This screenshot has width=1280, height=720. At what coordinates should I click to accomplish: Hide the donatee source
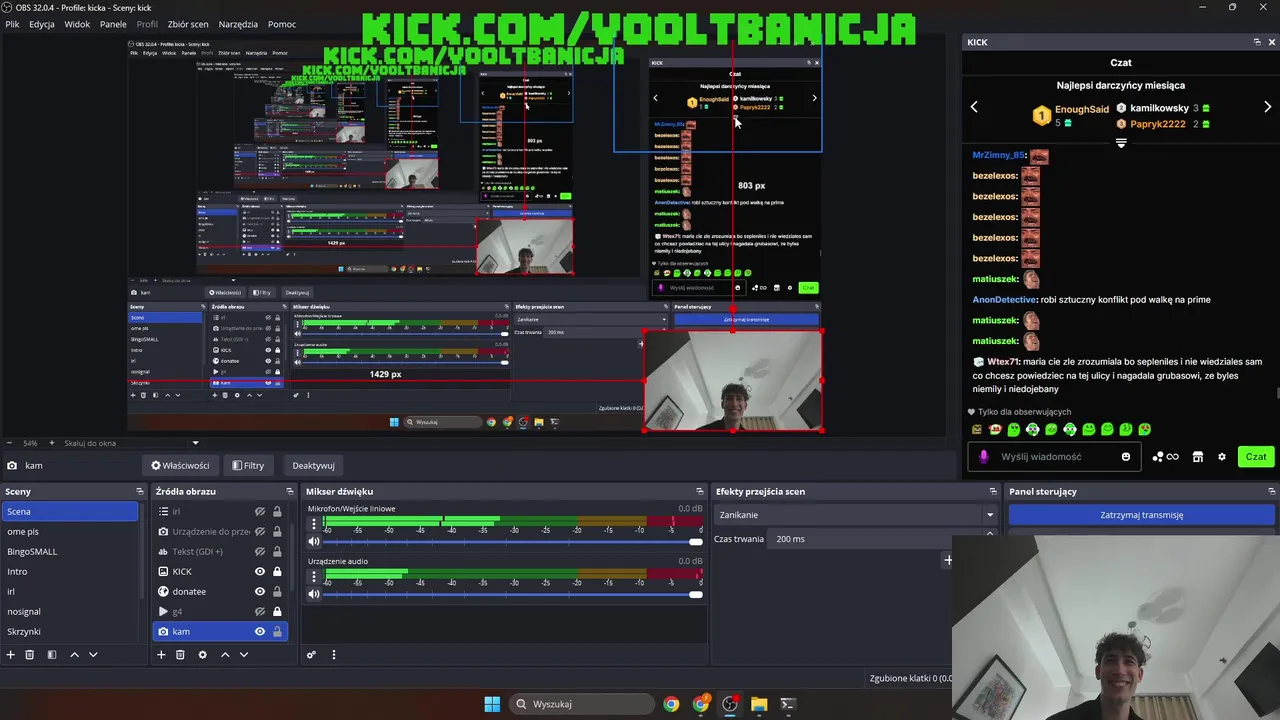pyautogui.click(x=260, y=591)
